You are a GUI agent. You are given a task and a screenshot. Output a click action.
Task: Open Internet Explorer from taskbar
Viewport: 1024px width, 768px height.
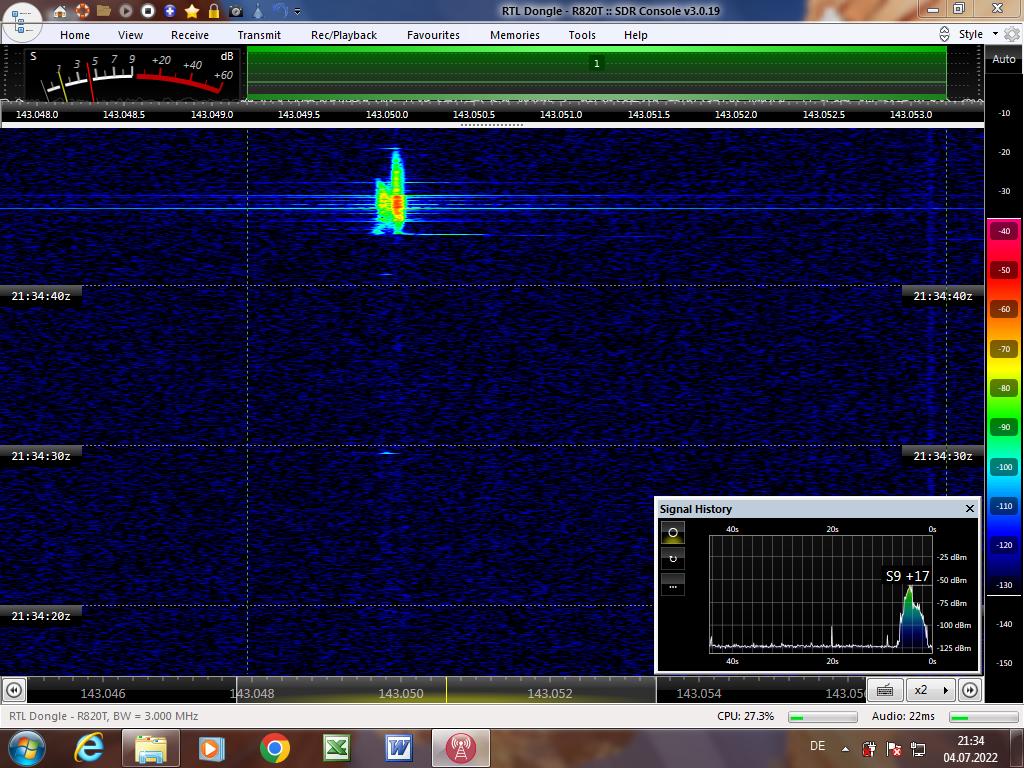point(89,748)
